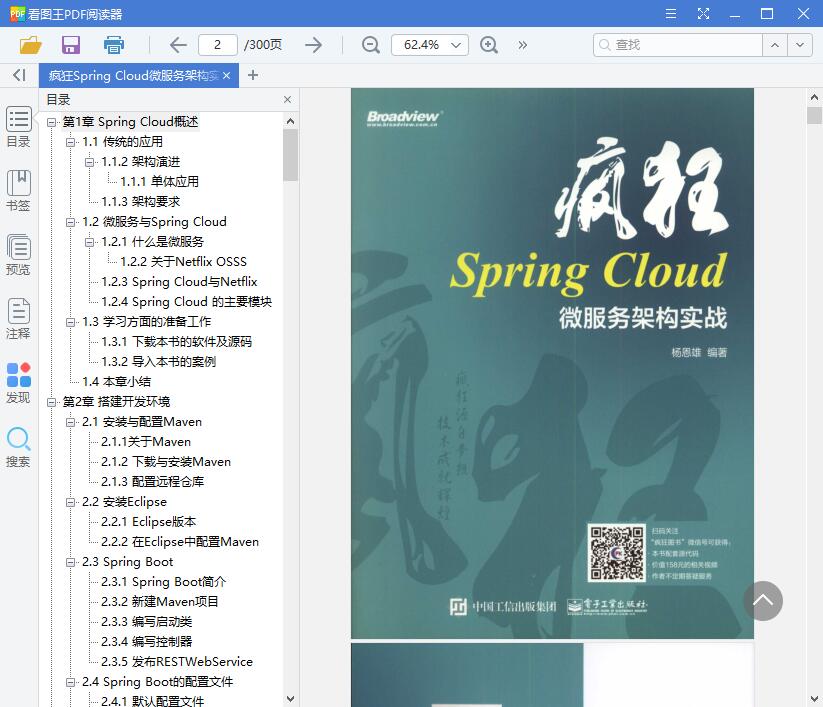Enter fullscreen mode from the title bar
823x707 pixels.
(x=703, y=14)
